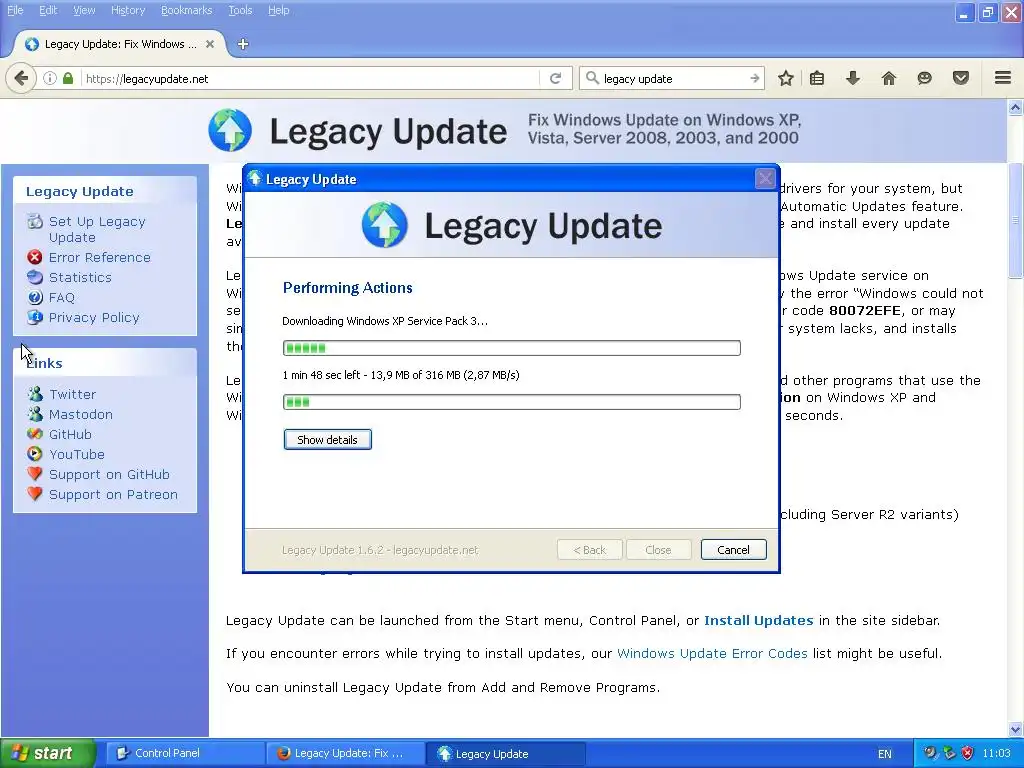This screenshot has height=768, width=1024.
Task: Click the search magnifier icon
Action: pyautogui.click(x=592, y=78)
